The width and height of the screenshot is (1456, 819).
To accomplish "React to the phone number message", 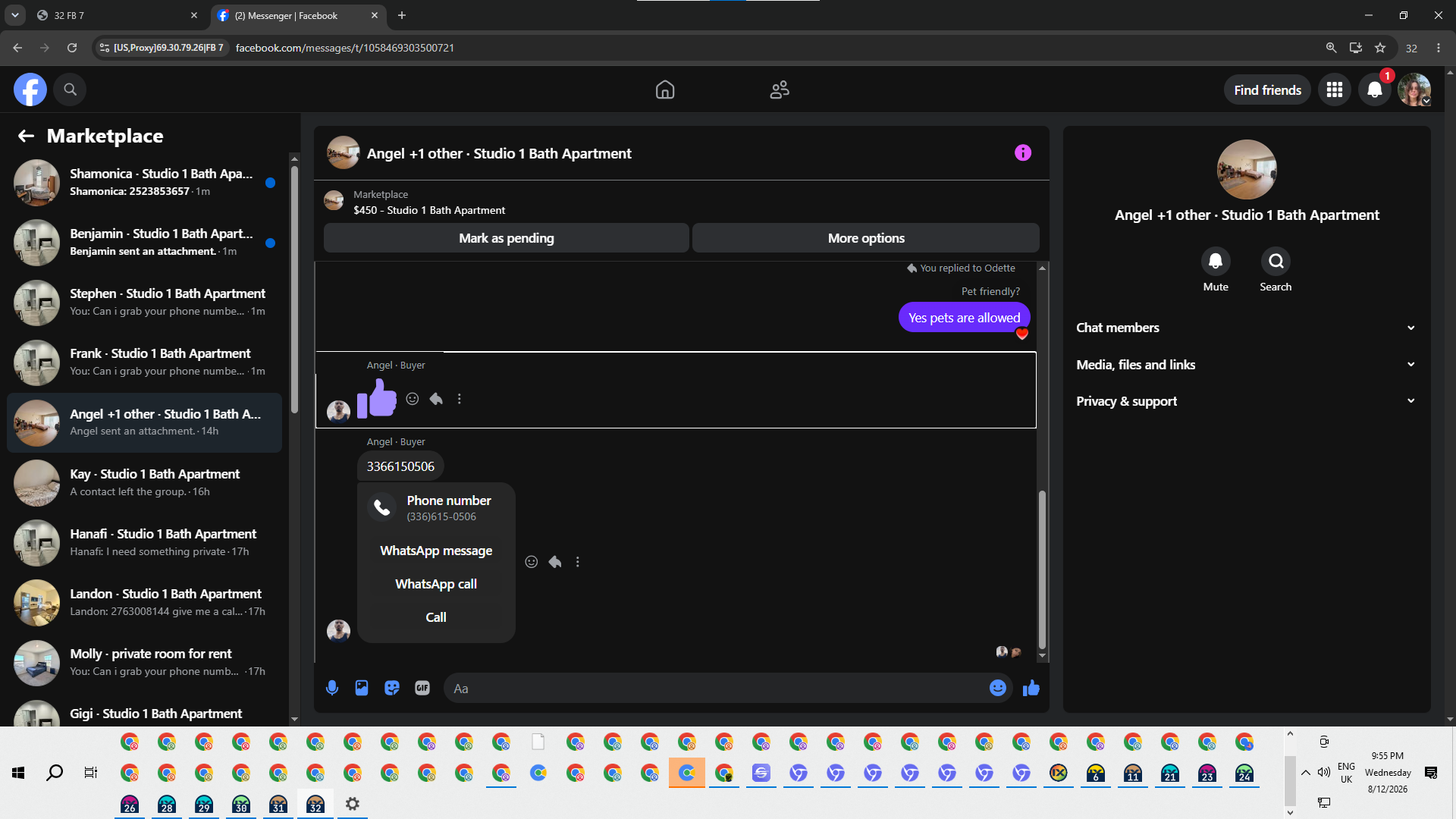I will tap(532, 562).
